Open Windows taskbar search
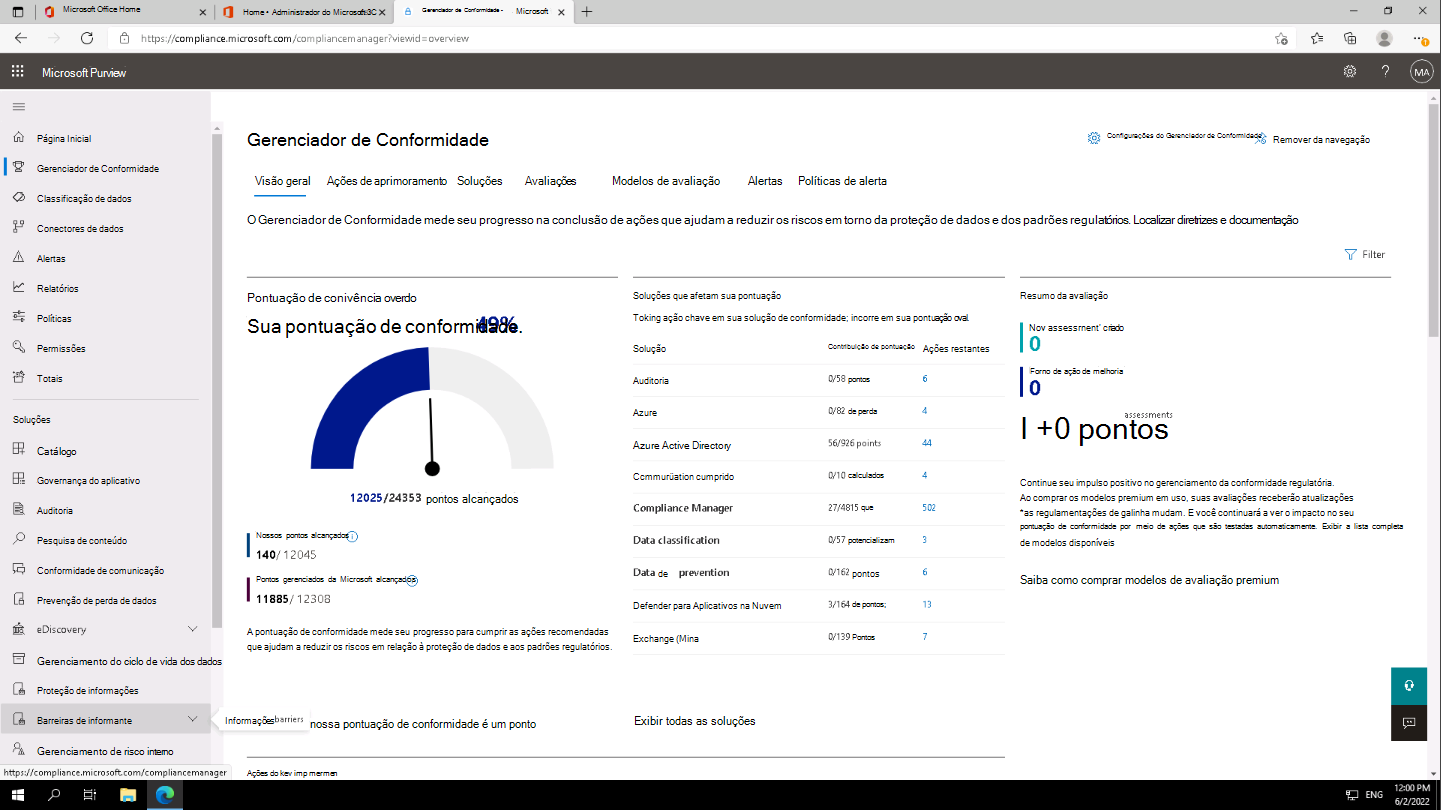 click(x=54, y=795)
